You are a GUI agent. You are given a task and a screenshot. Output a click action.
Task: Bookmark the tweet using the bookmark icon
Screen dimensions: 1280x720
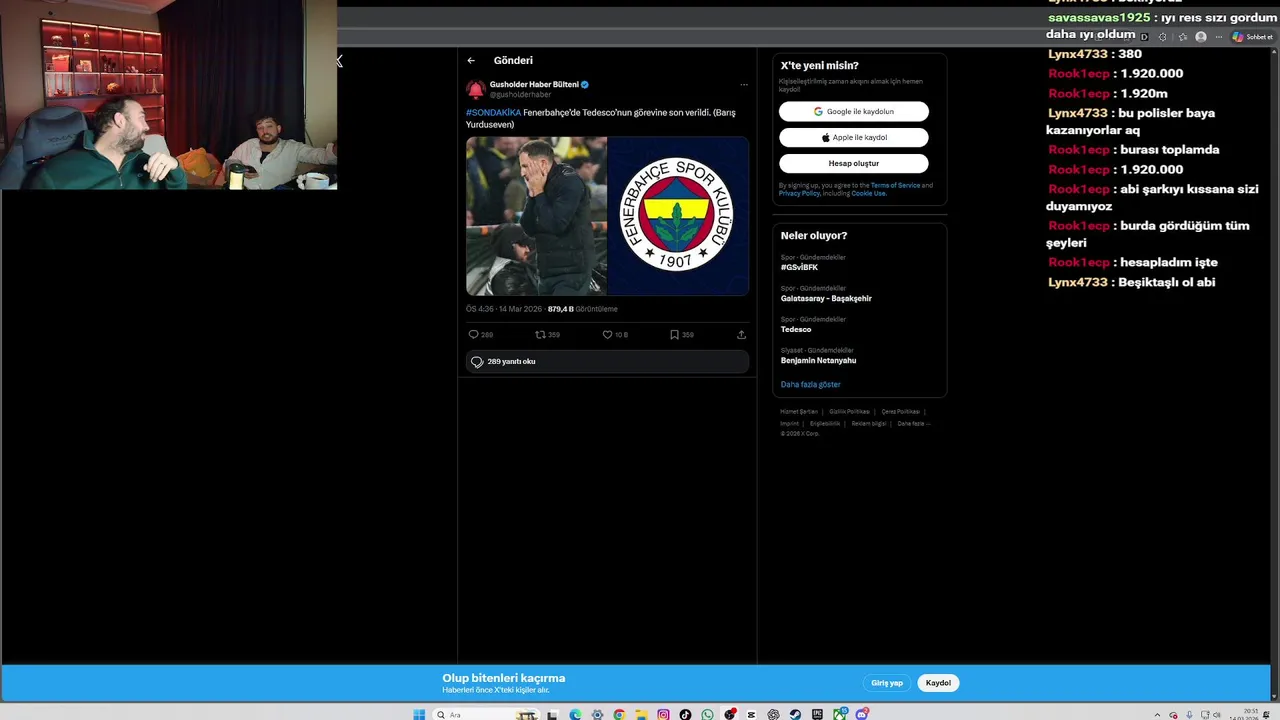pyautogui.click(x=674, y=335)
